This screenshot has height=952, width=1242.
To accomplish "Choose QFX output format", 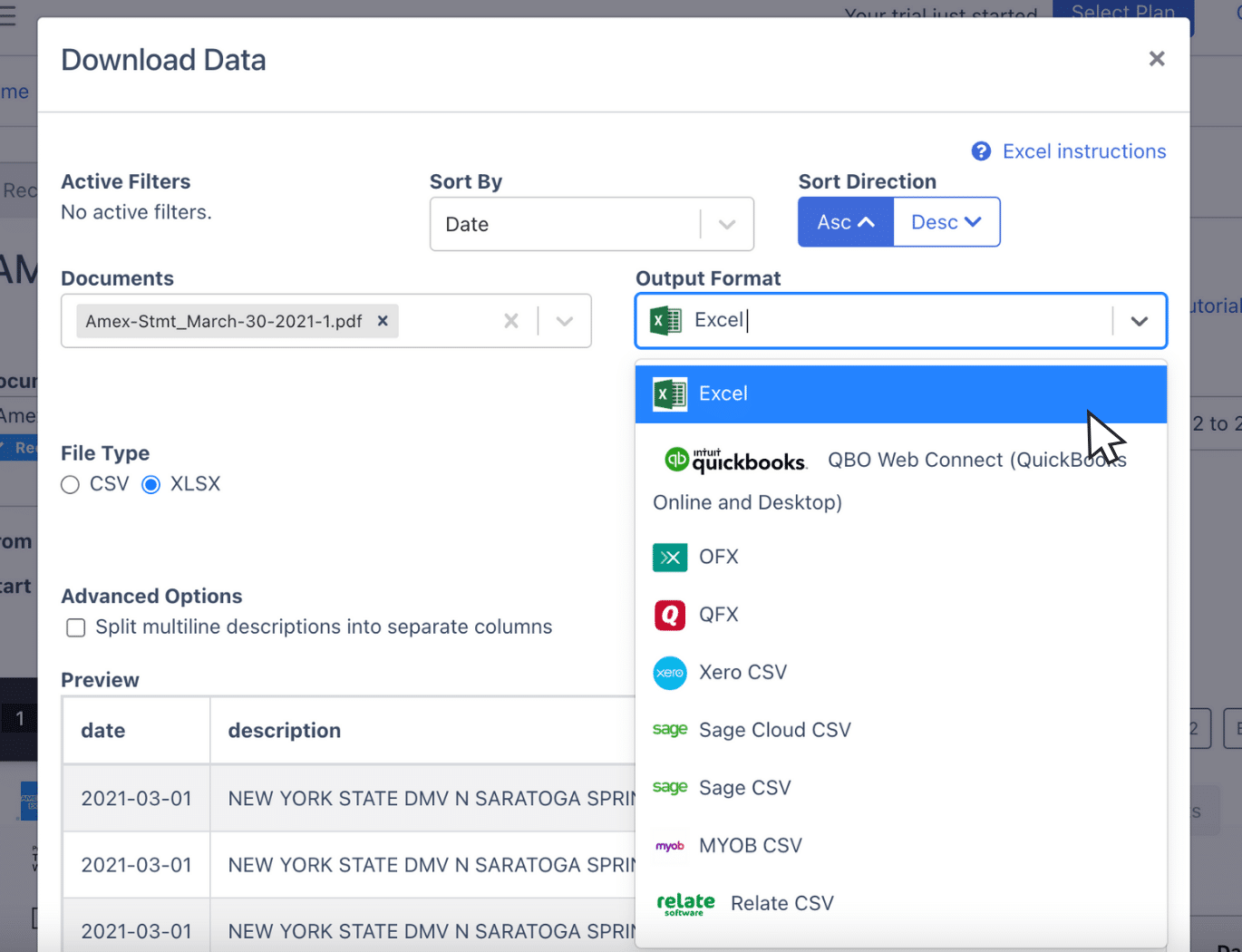I will [x=901, y=615].
